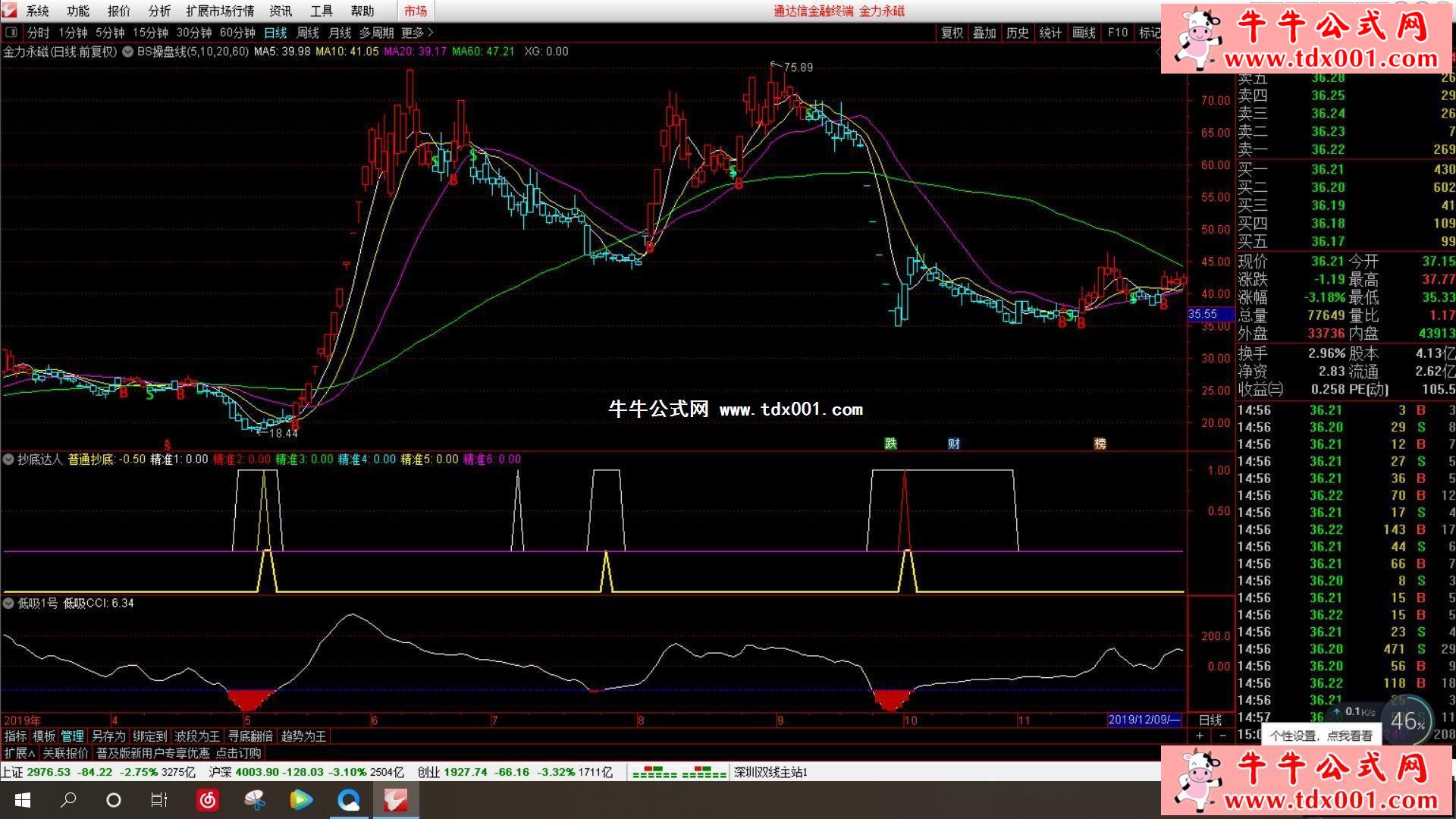Collapse the 扩展 panel
Viewport: 1456px width, 819px height.
20,753
